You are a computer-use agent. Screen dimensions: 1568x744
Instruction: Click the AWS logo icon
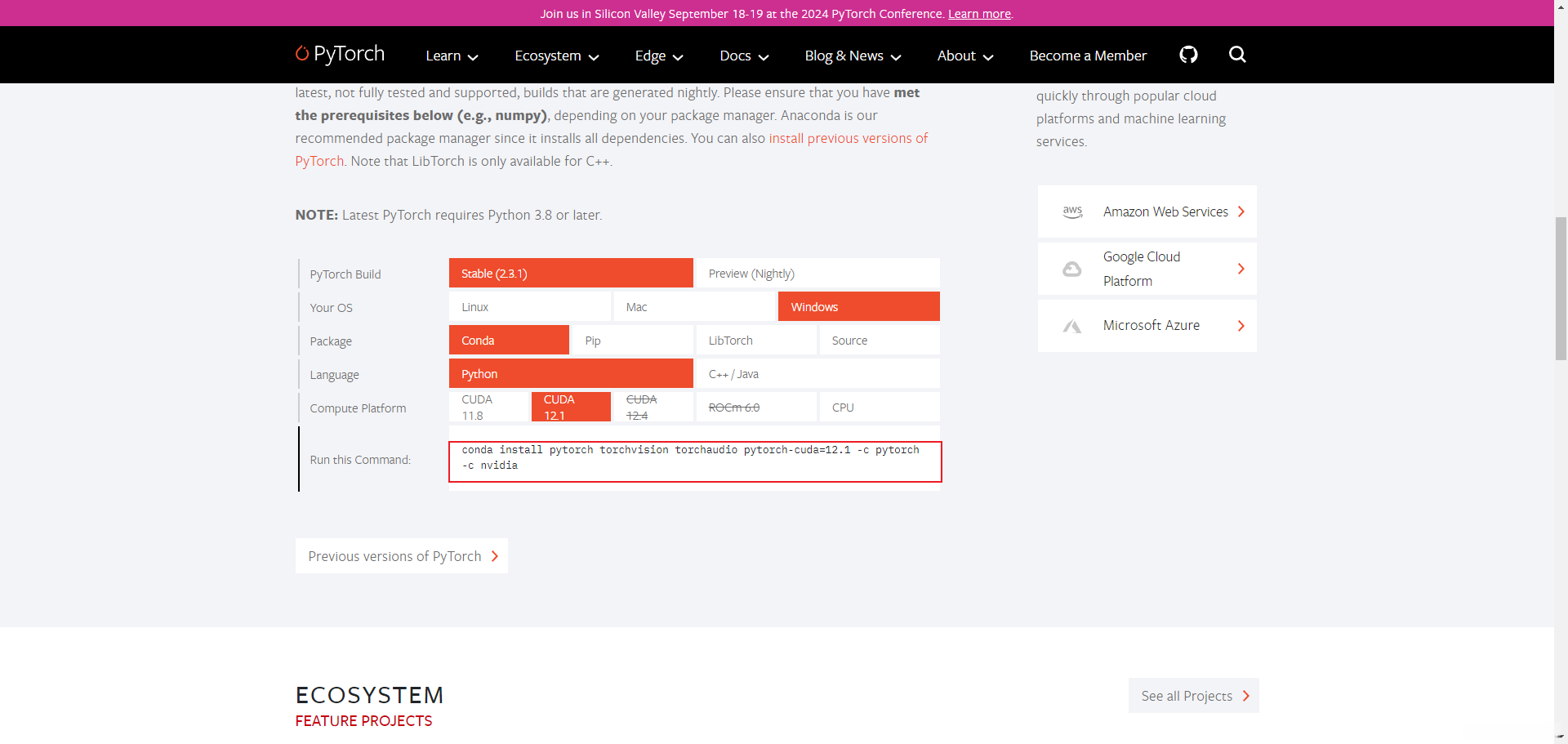click(x=1072, y=212)
